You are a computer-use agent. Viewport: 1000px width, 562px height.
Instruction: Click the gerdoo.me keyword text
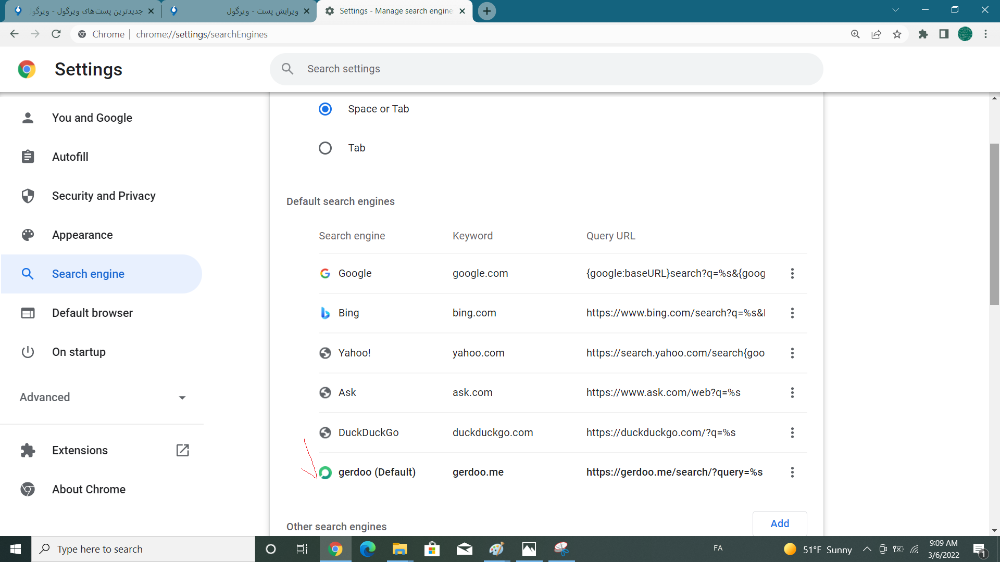(478, 472)
